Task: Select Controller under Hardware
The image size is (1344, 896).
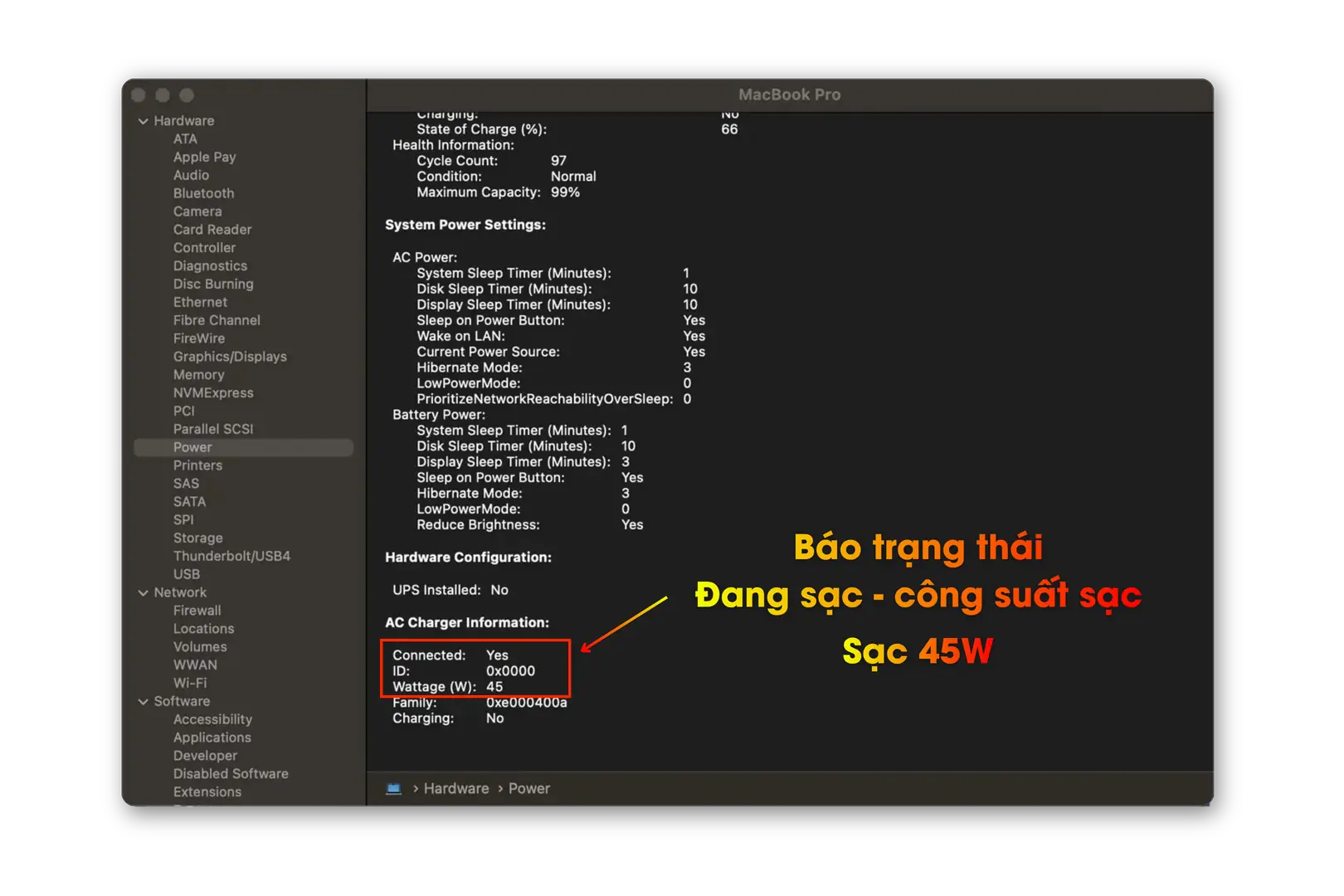Action: (x=204, y=248)
